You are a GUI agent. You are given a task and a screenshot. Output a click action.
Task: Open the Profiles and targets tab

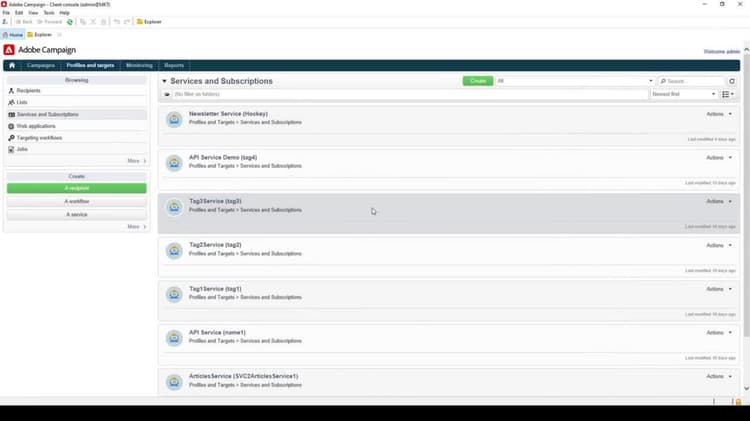pyautogui.click(x=90, y=66)
